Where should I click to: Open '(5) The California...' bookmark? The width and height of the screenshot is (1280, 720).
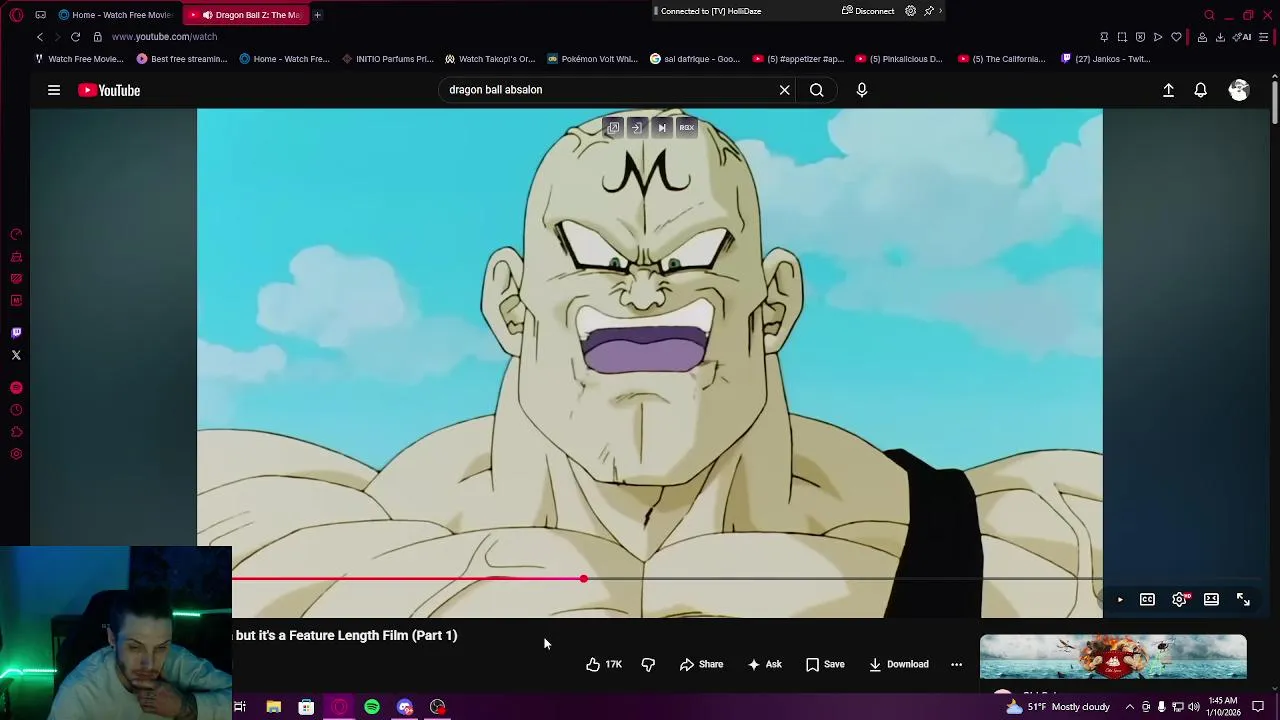(1002, 59)
